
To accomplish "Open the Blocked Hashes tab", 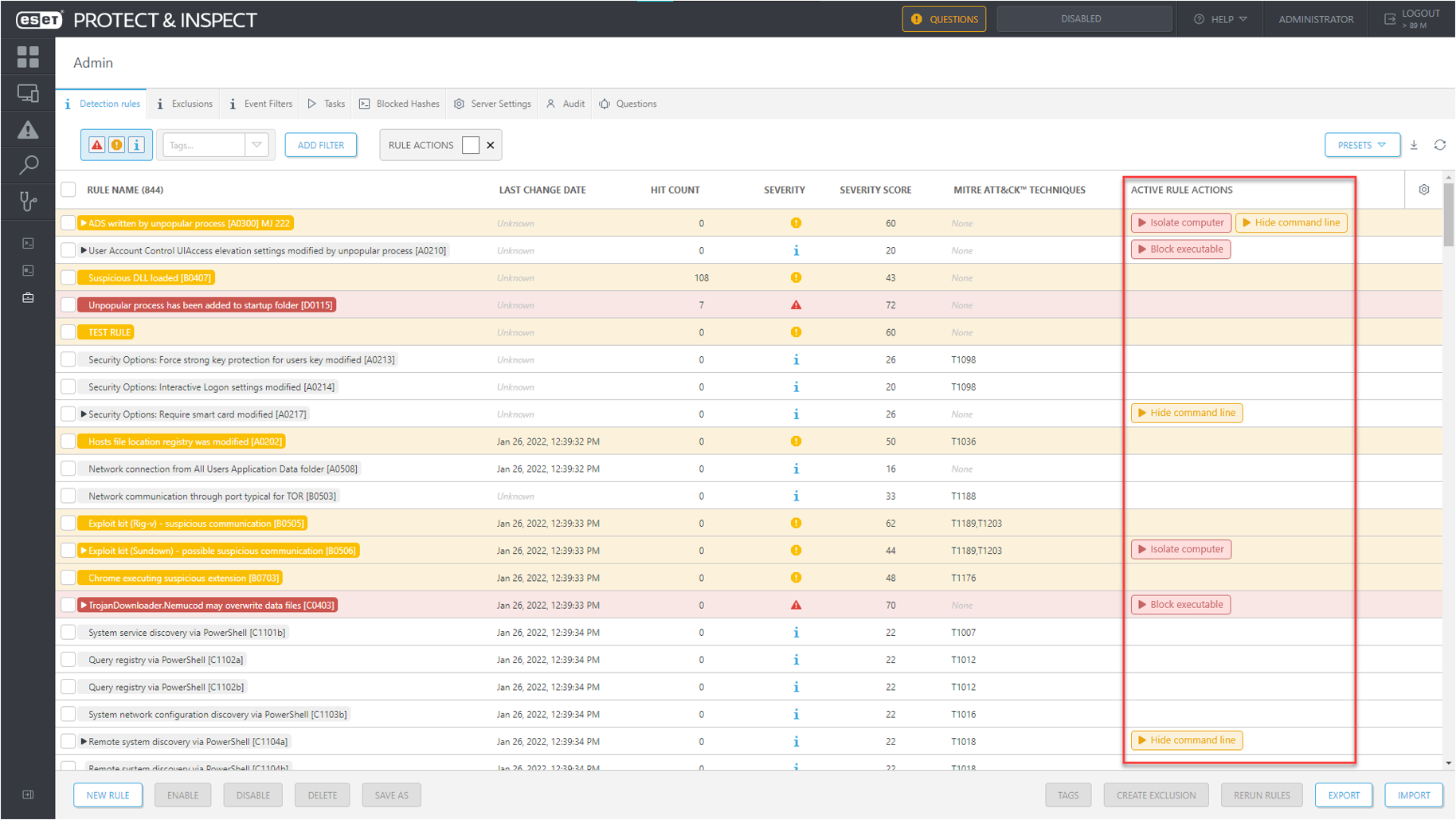I will click(x=400, y=104).
